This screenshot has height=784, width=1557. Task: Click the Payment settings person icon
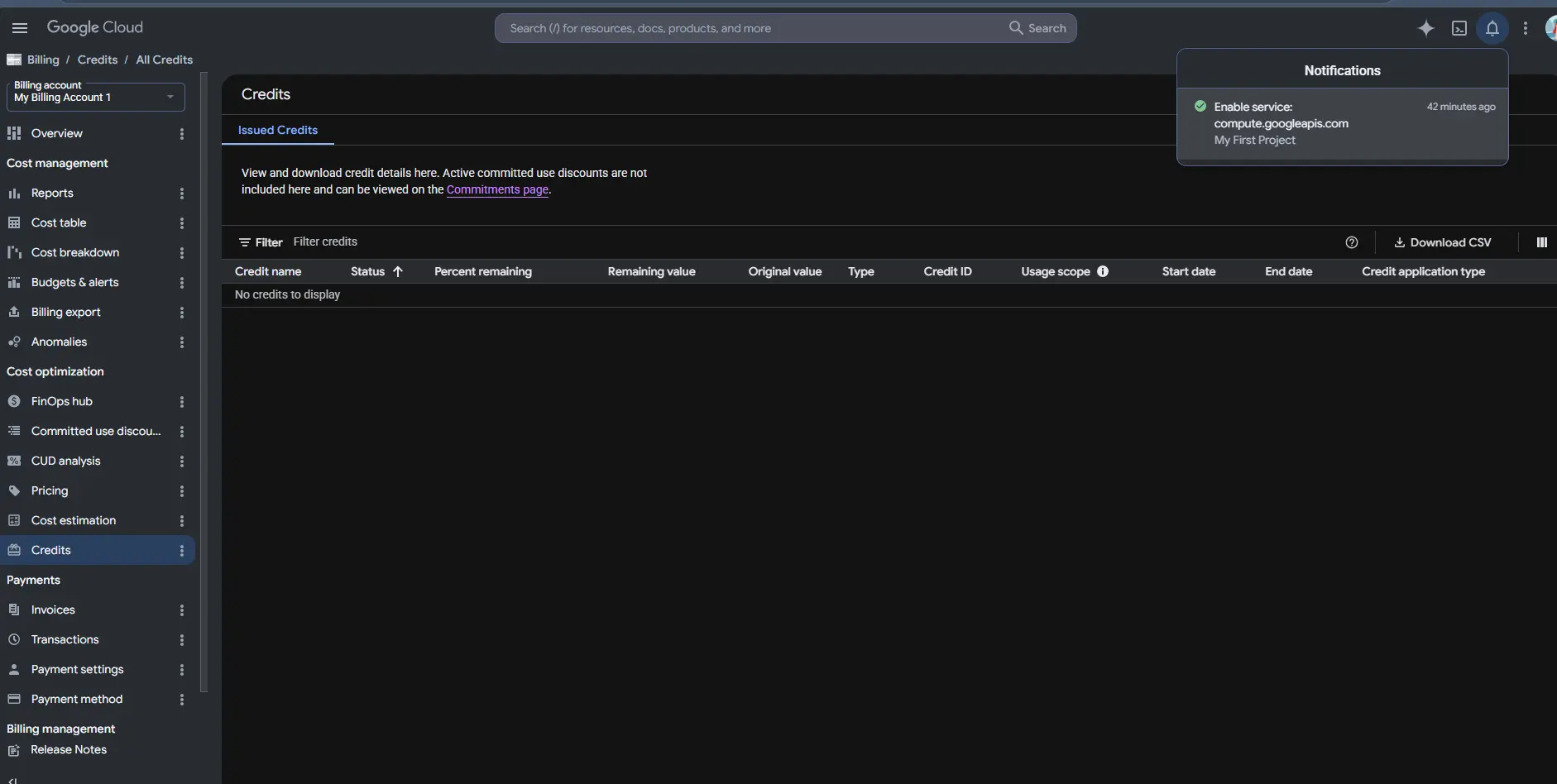coord(14,669)
